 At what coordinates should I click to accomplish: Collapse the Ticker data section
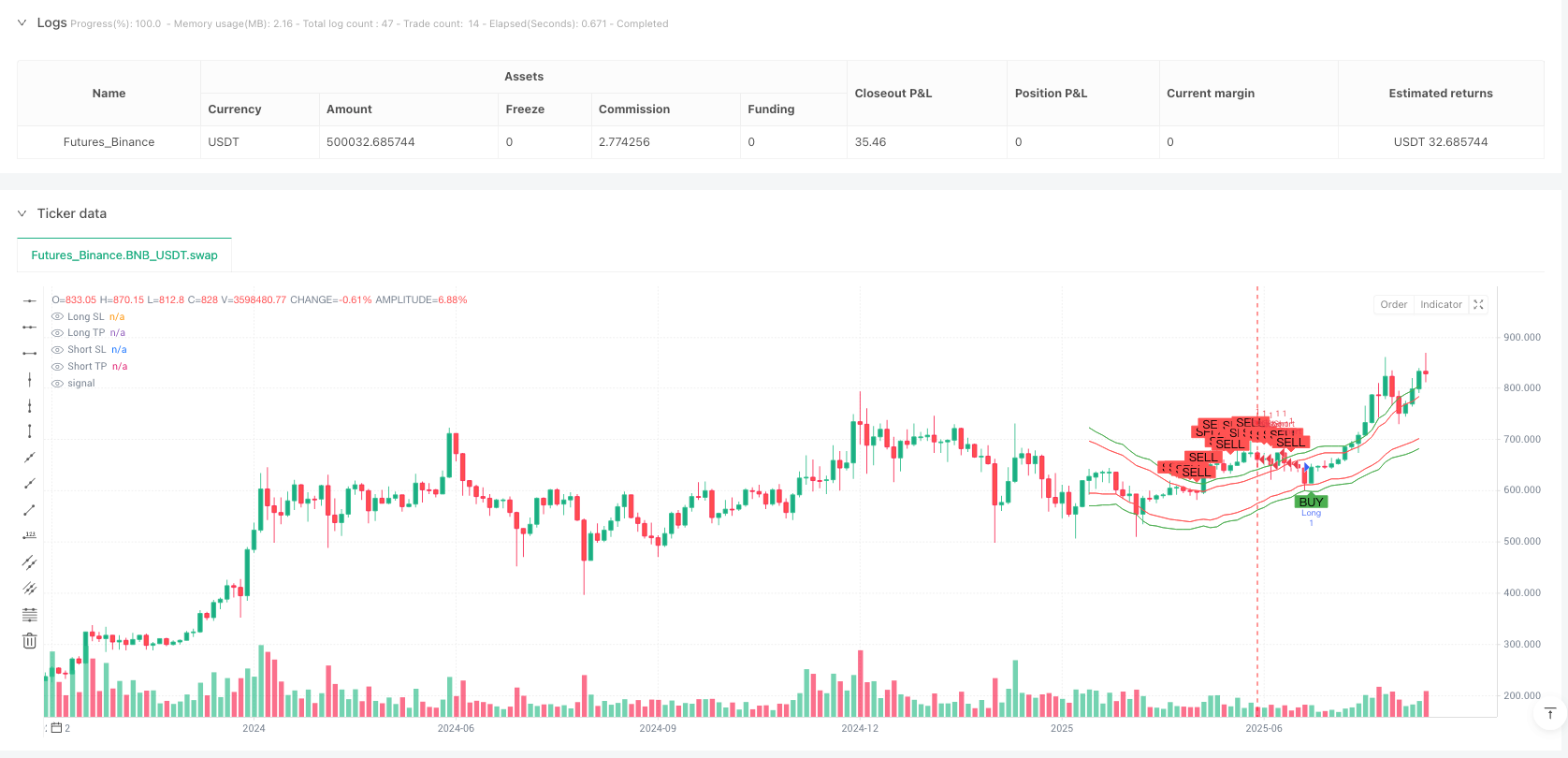(x=22, y=213)
